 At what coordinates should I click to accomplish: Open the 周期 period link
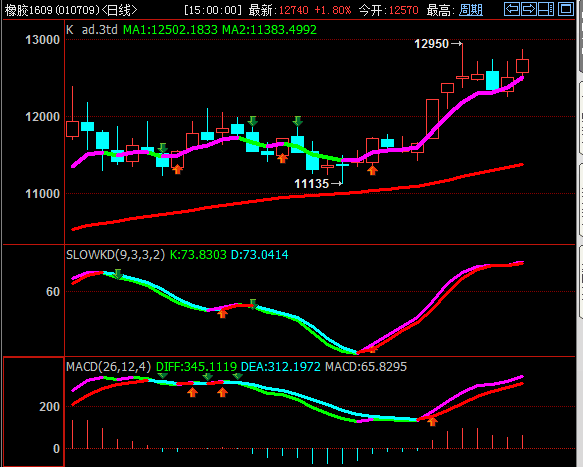pyautogui.click(x=471, y=10)
